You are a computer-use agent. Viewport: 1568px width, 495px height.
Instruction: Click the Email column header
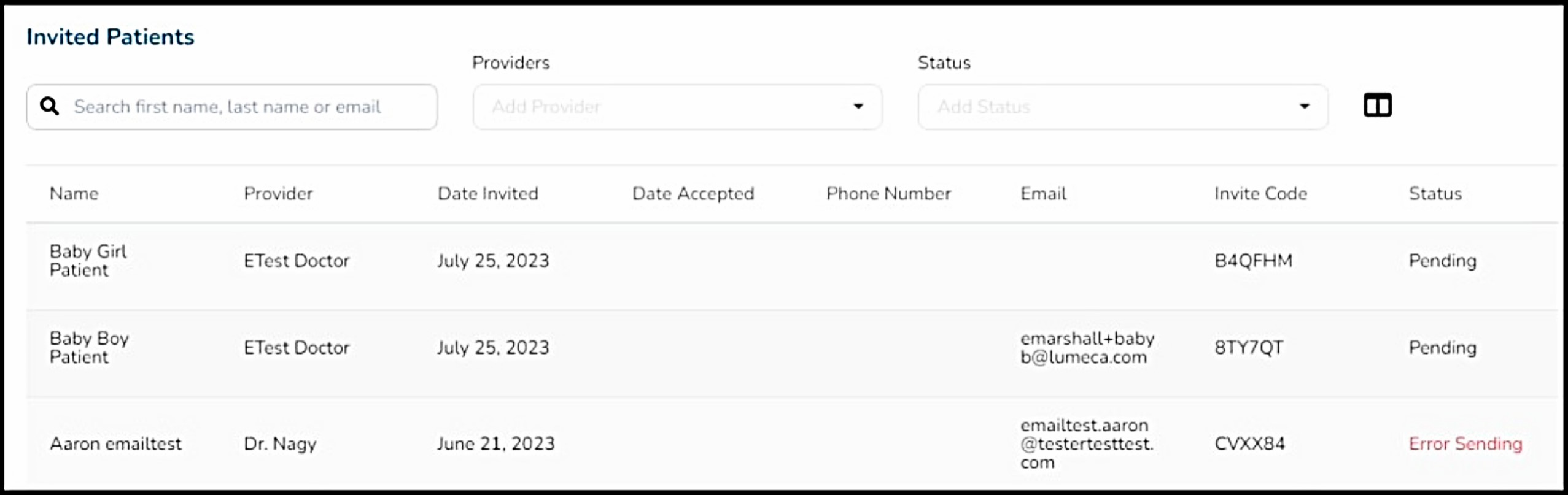pyautogui.click(x=1043, y=194)
